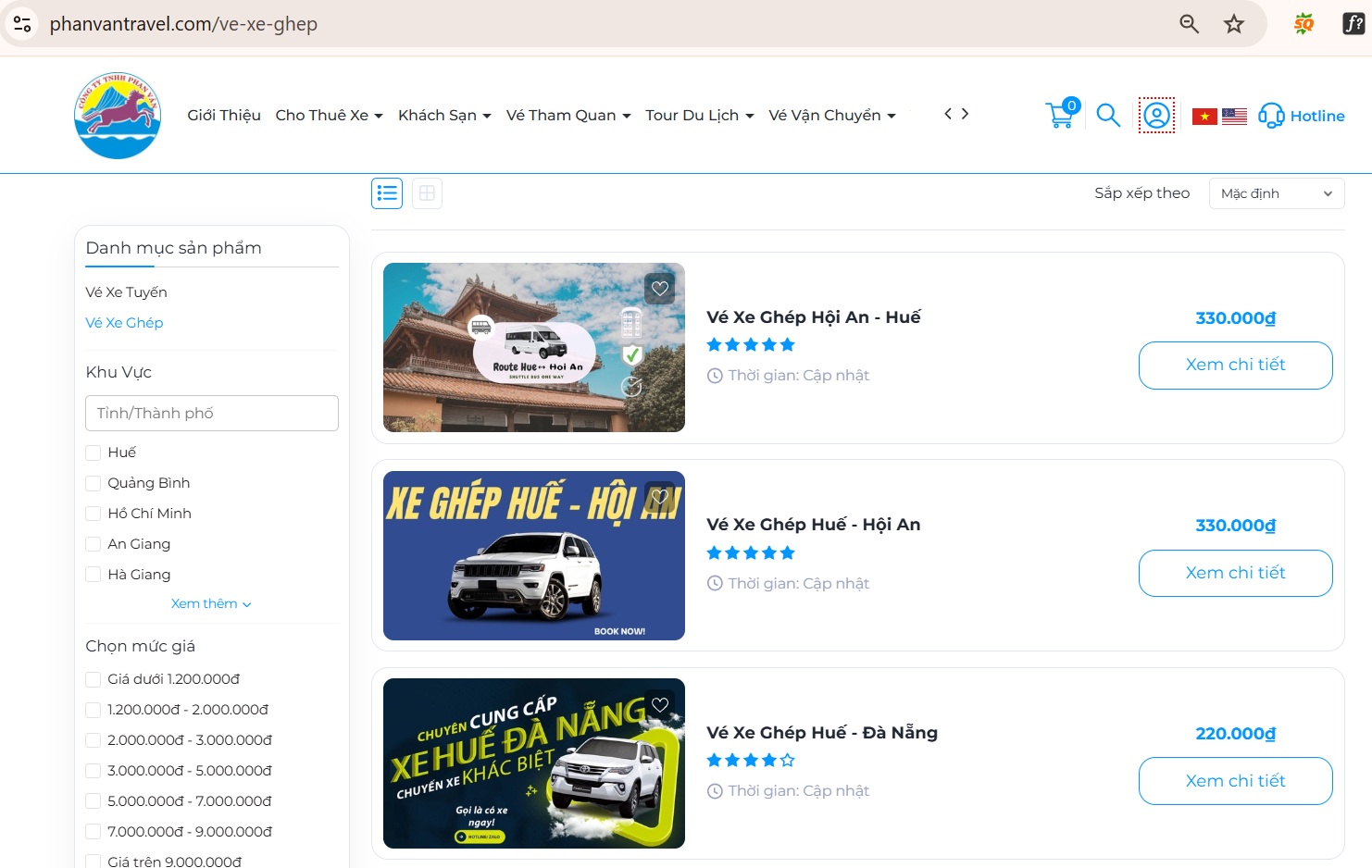This screenshot has width=1372, height=868.
Task: Focus the Tỉnh/Thành phố search field
Action: click(x=212, y=413)
